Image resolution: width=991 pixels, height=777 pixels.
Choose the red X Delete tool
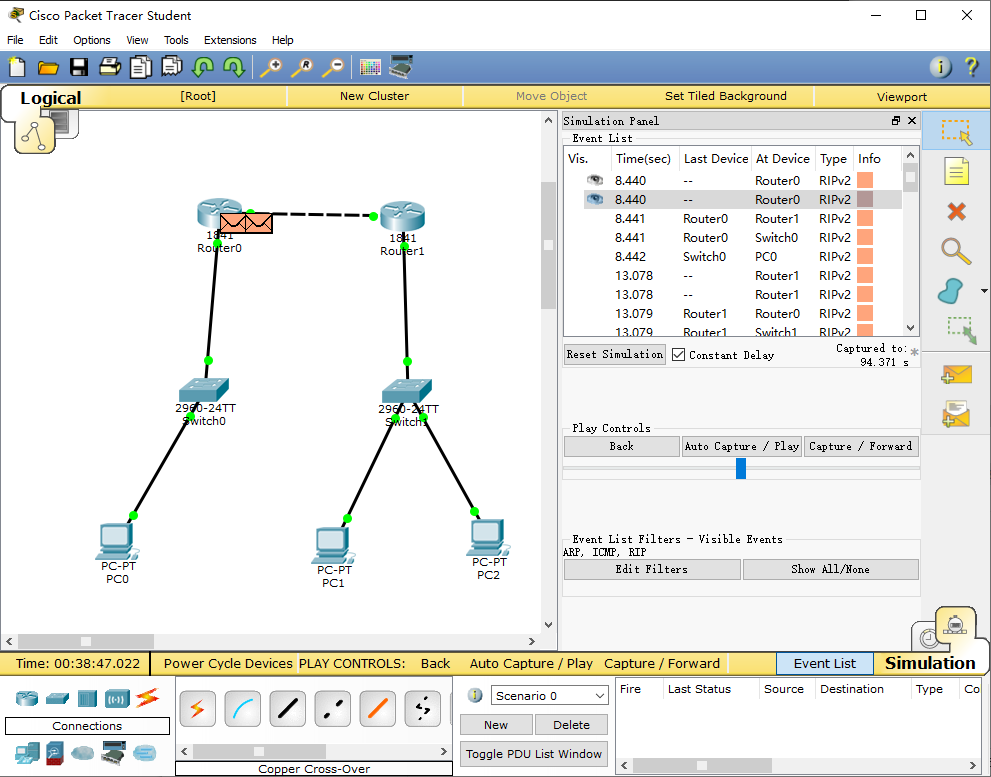956,211
